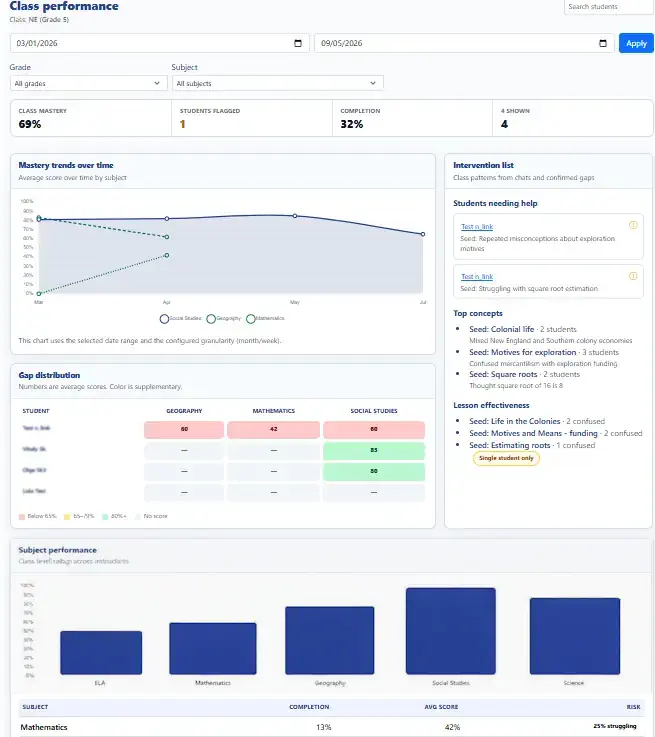Click the red Mathematics cell showing 42
Screen dimensions: 655x737
tap(273, 429)
